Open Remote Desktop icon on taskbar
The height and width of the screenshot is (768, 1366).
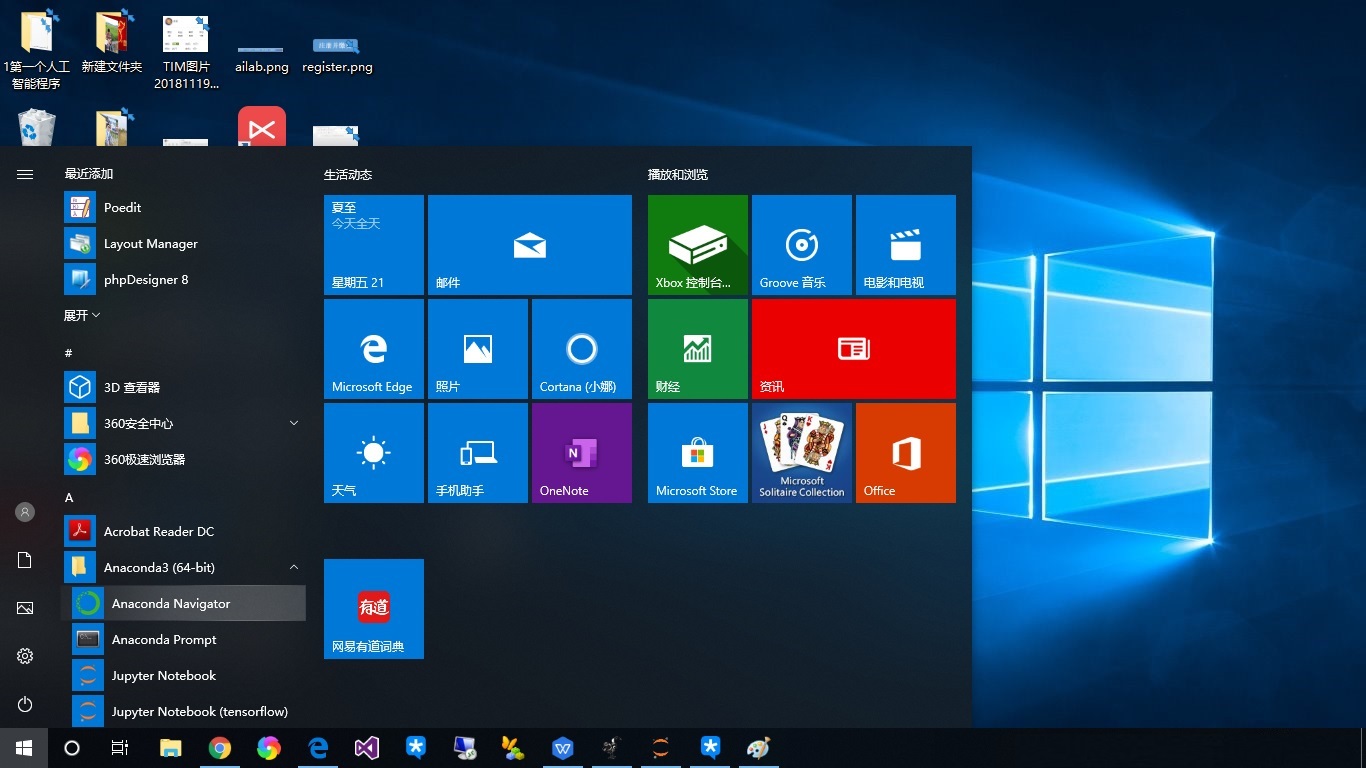[465, 748]
